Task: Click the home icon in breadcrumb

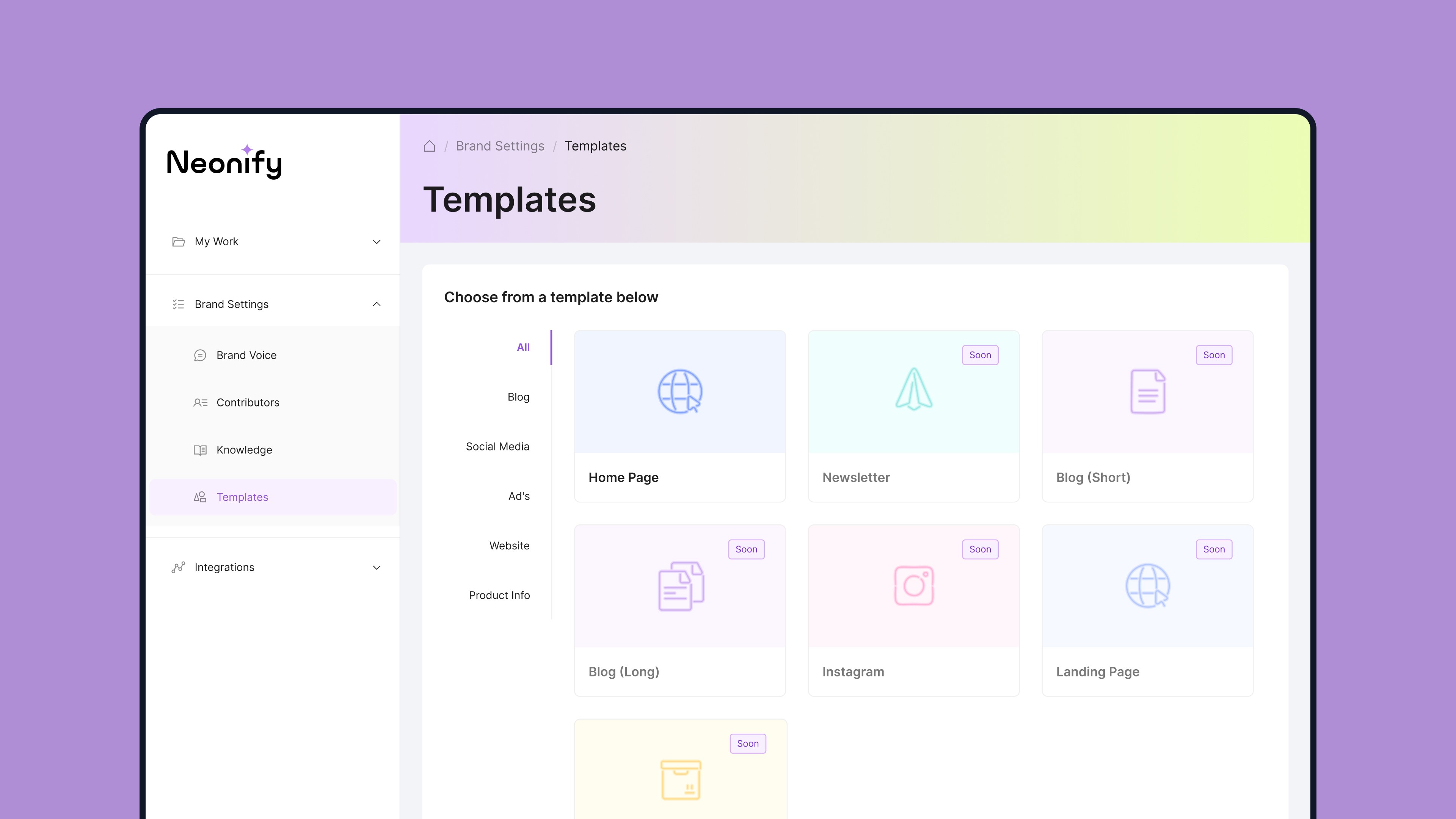Action: [x=430, y=146]
